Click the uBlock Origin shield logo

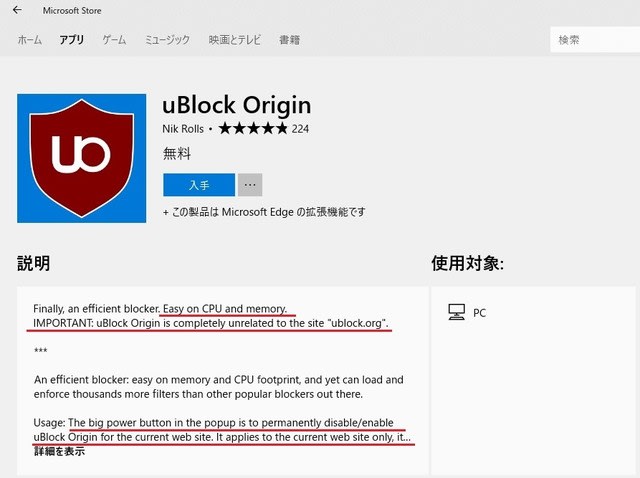[82, 158]
